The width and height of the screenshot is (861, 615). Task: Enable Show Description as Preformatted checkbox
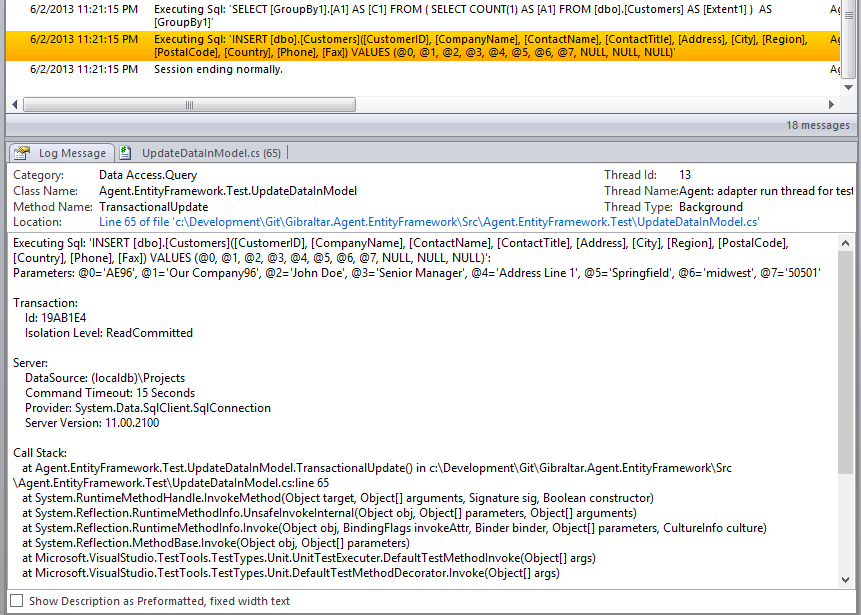[16, 601]
